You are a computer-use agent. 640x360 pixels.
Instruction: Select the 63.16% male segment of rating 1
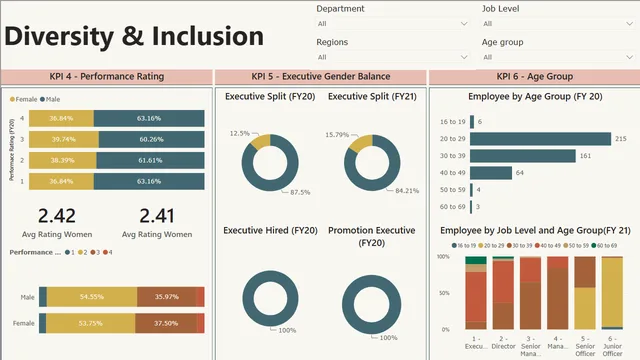tap(149, 181)
